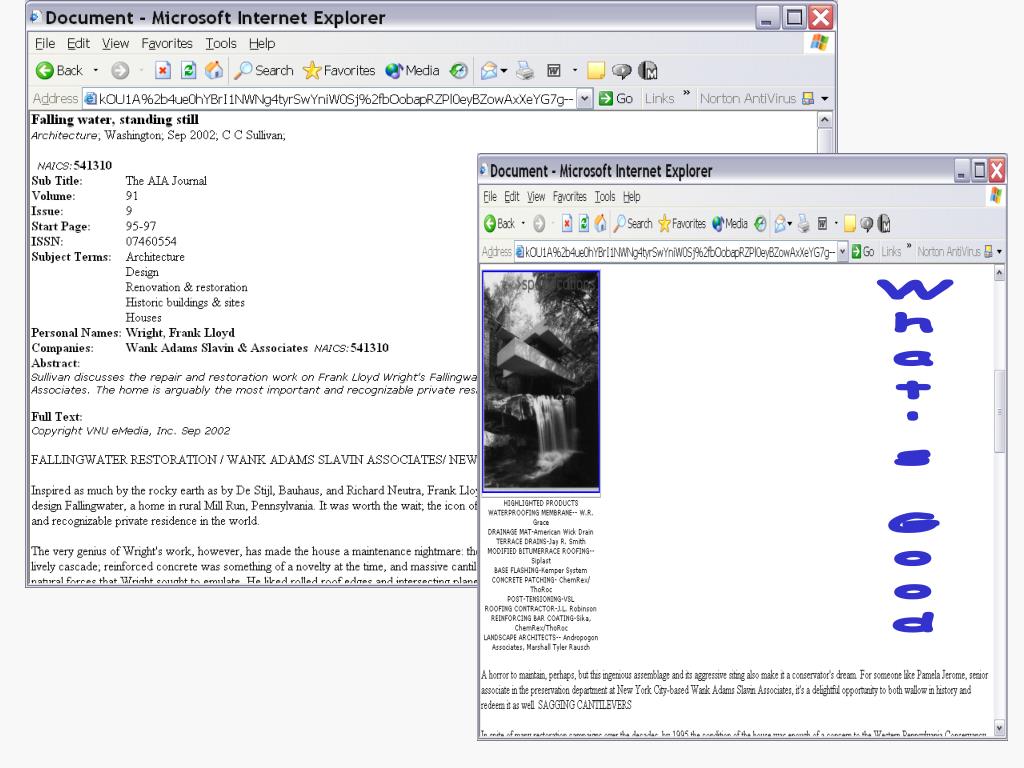The image size is (1024, 768).
Task: Click Mail icon in rear window
Action: click(x=489, y=71)
